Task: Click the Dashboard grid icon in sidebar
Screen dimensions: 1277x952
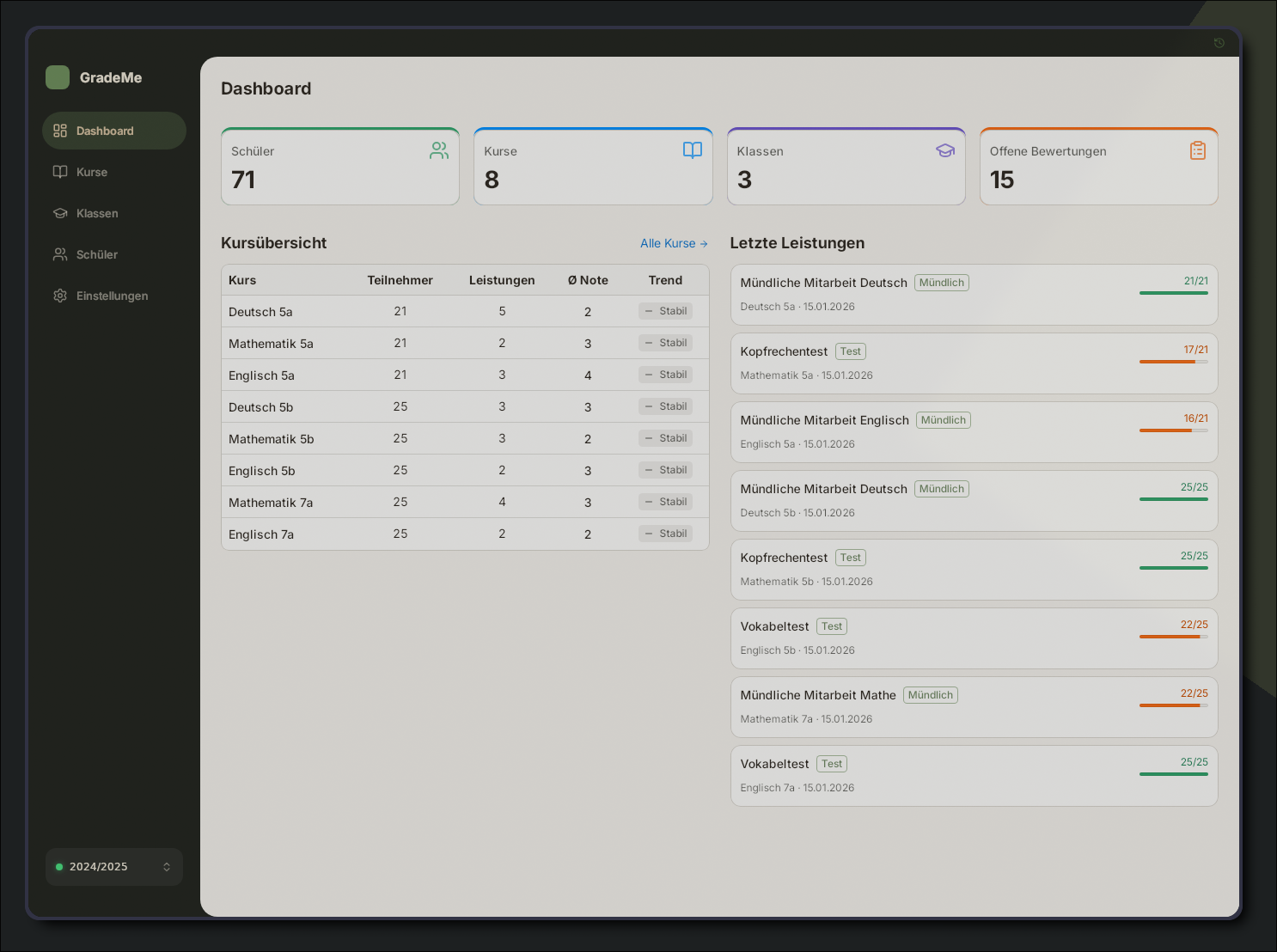Action: tap(60, 131)
